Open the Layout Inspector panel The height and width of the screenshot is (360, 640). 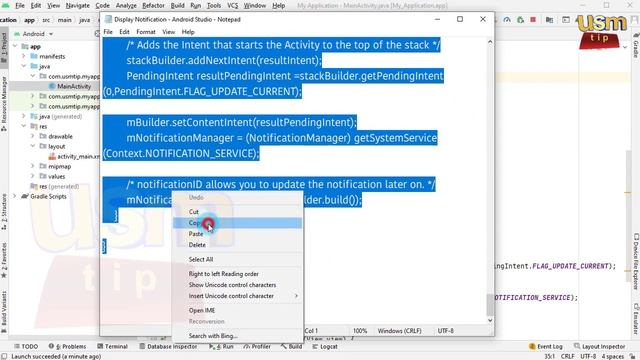(x=599, y=347)
